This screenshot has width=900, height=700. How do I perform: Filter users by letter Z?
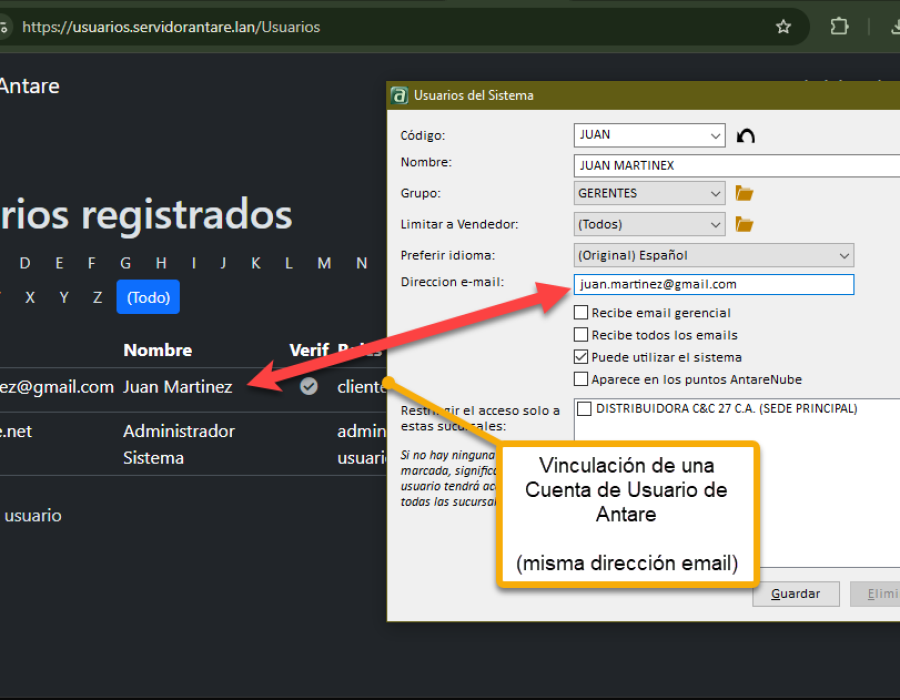[98, 297]
